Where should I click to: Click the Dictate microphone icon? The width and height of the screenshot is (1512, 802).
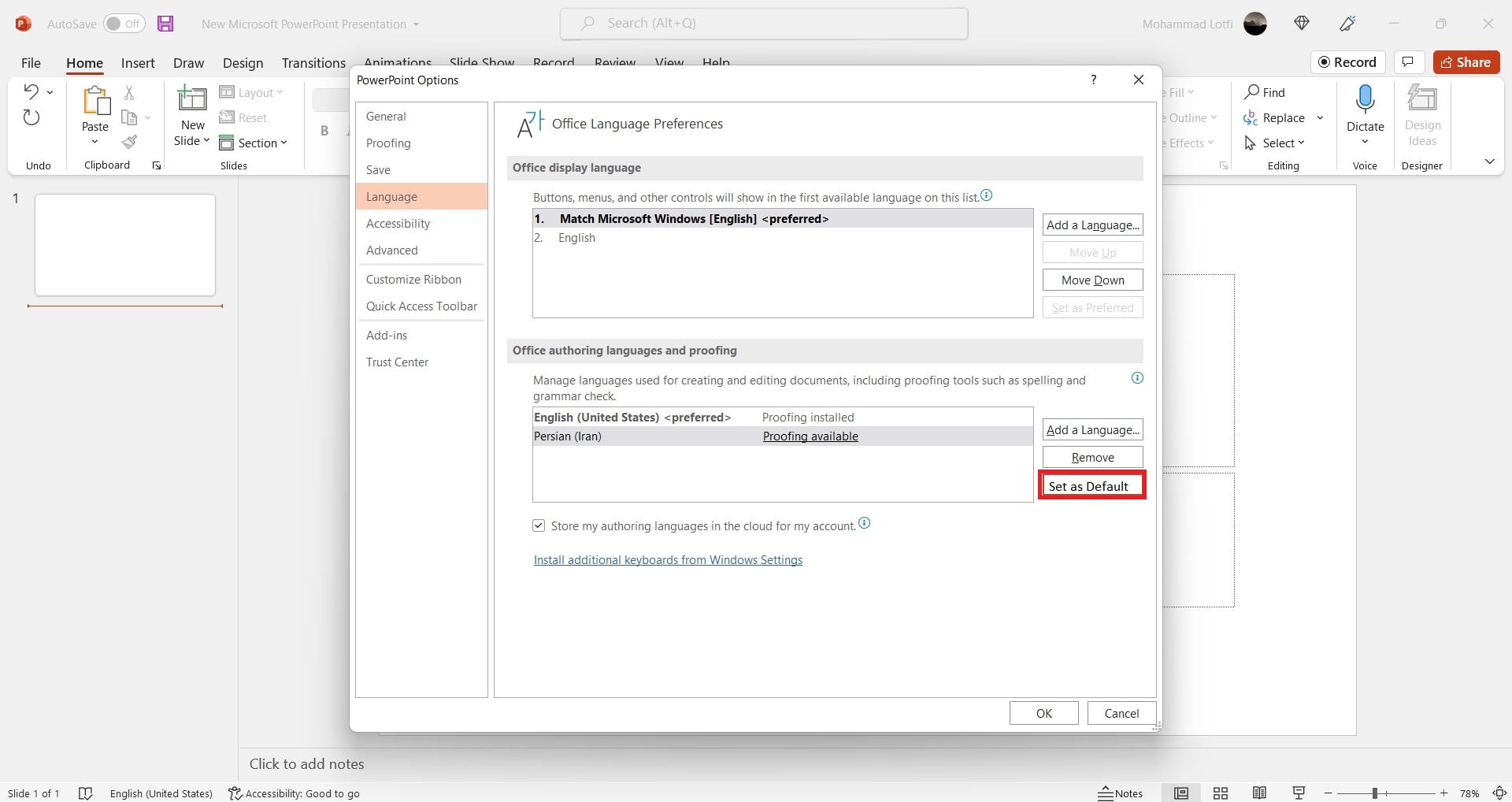(x=1366, y=99)
